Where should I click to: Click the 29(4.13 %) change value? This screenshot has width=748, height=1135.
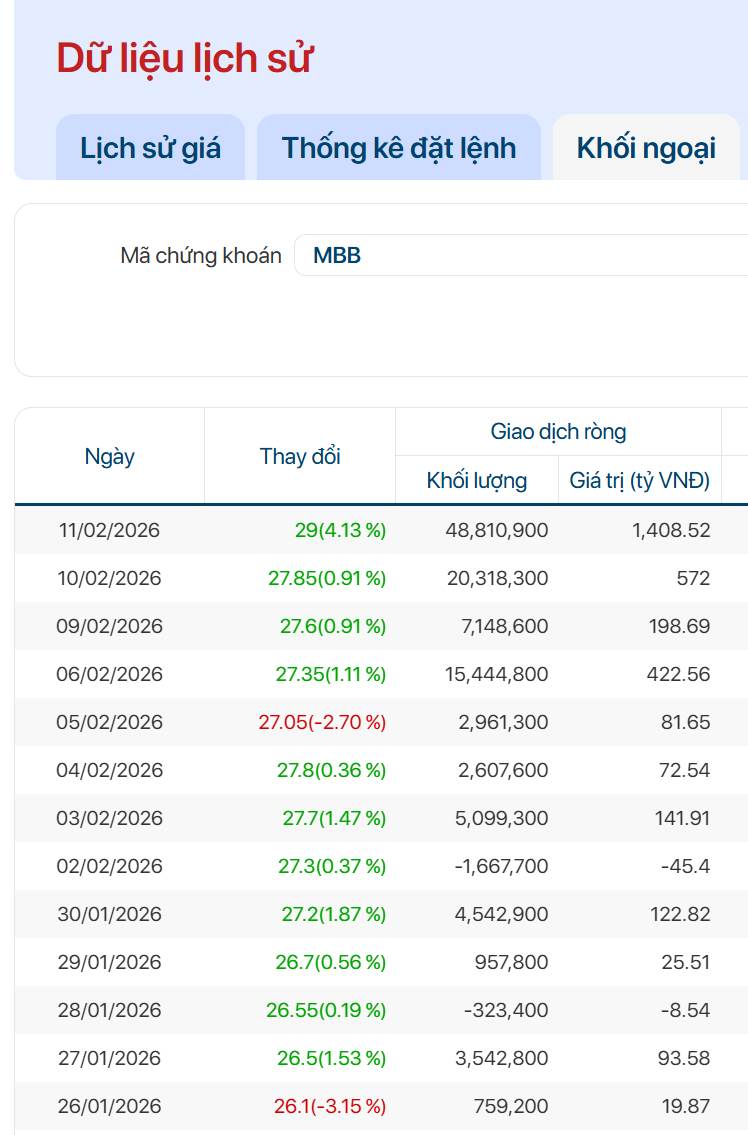(x=340, y=530)
